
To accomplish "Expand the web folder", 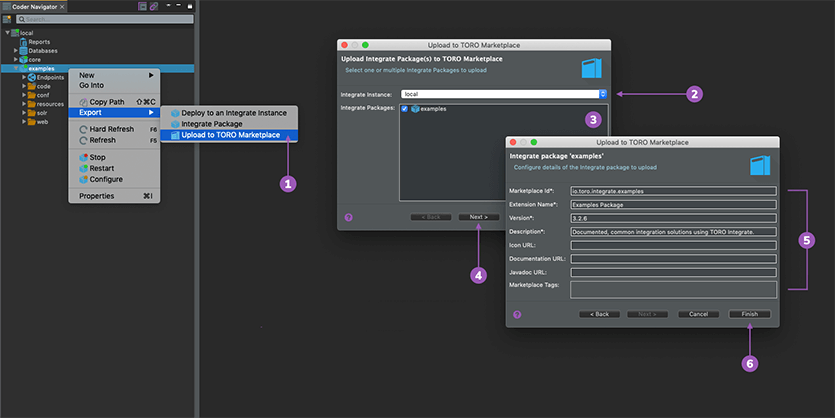I will 24,121.
